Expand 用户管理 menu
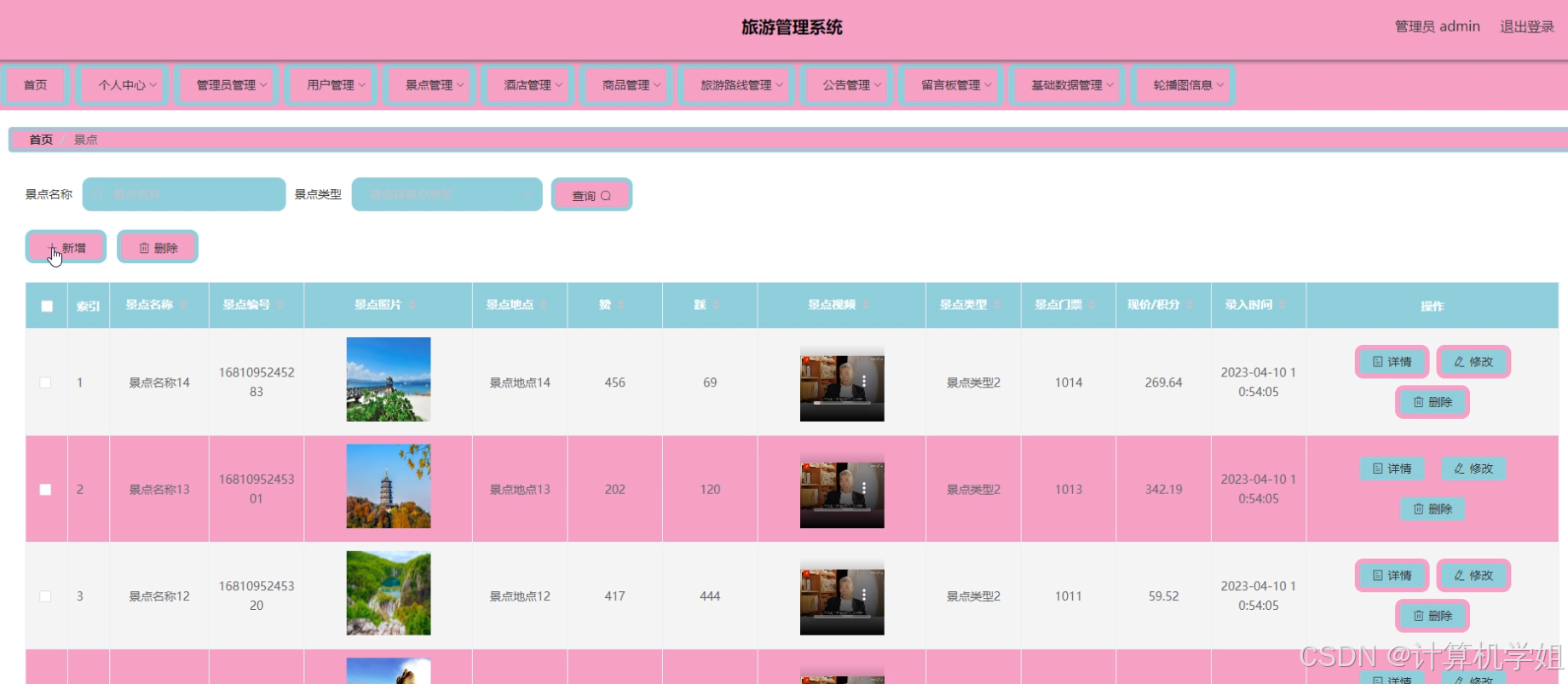 coord(331,85)
